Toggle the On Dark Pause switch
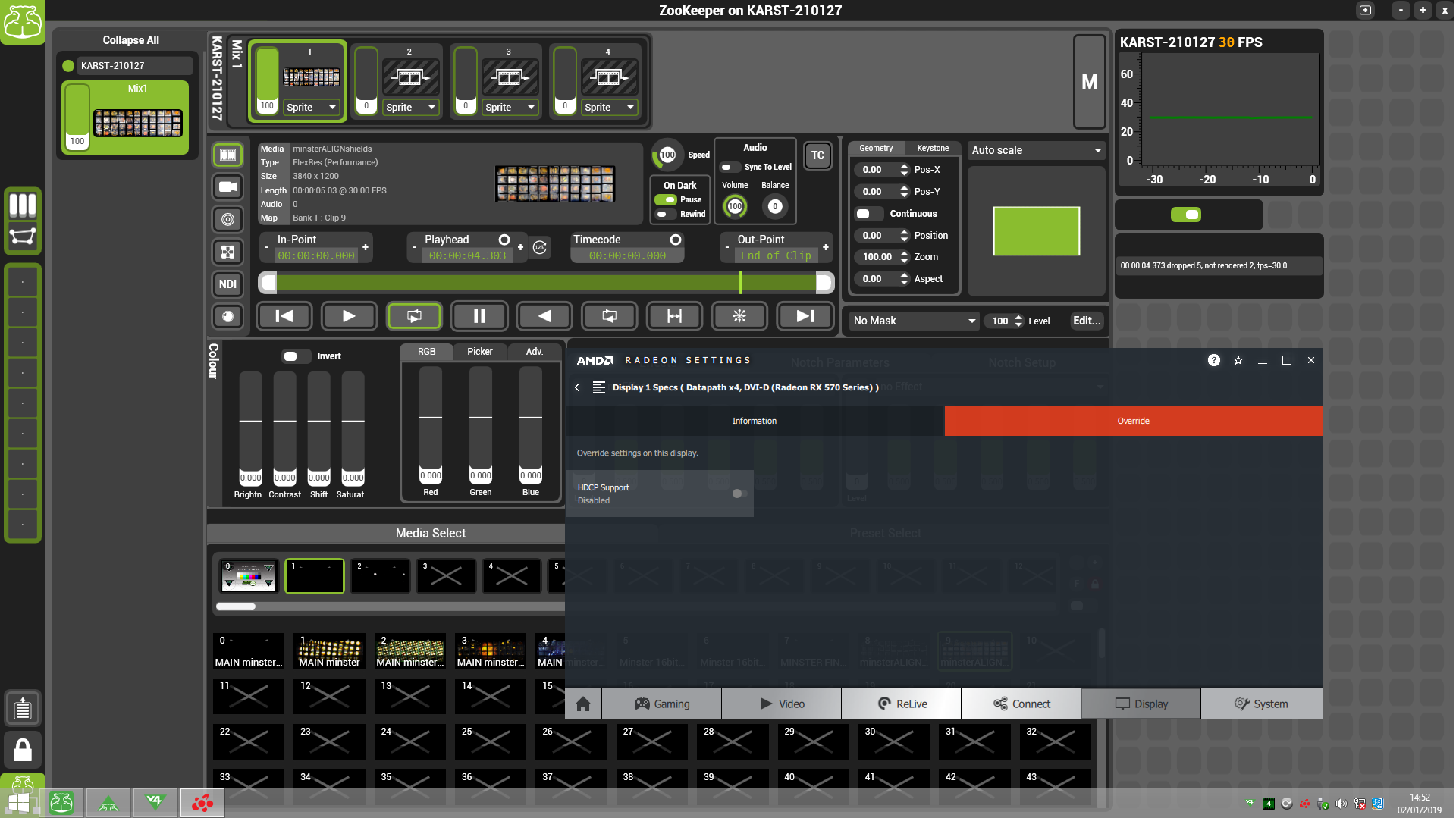This screenshot has width=1456, height=818. [666, 200]
